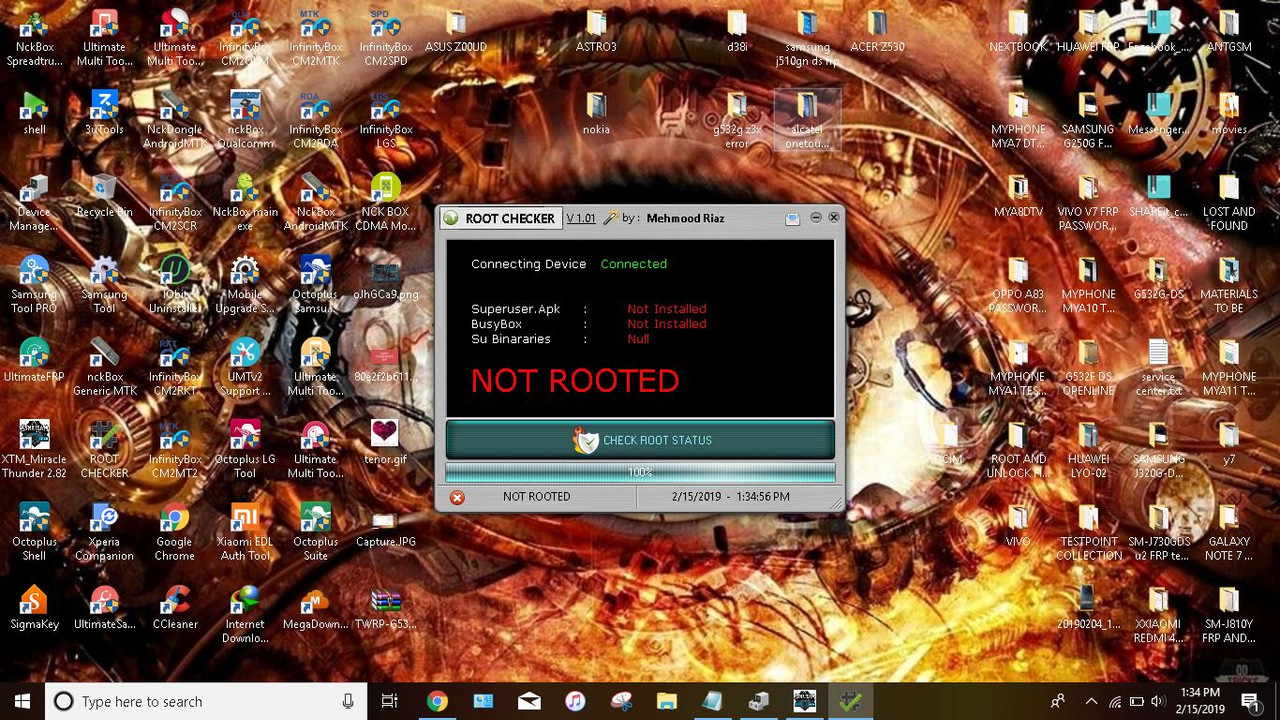The height and width of the screenshot is (720, 1280).
Task: Click the wand icon beside "by:" label
Action: tap(610, 218)
